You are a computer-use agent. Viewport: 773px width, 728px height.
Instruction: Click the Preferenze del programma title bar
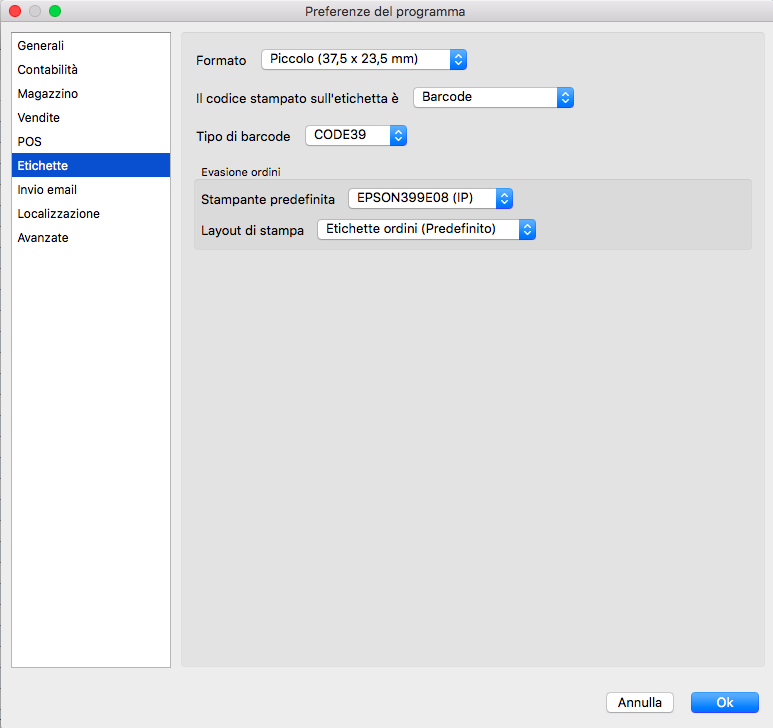coord(385,12)
